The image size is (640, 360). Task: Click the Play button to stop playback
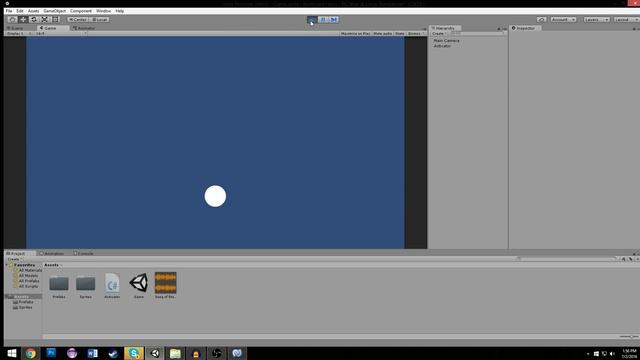(312, 20)
